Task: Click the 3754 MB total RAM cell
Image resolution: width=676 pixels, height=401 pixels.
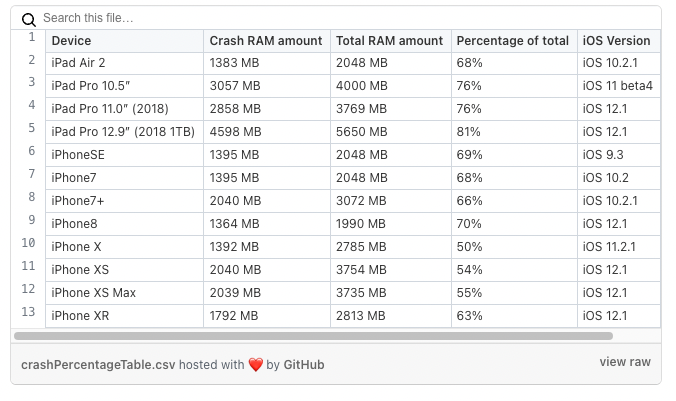Action: click(391, 270)
